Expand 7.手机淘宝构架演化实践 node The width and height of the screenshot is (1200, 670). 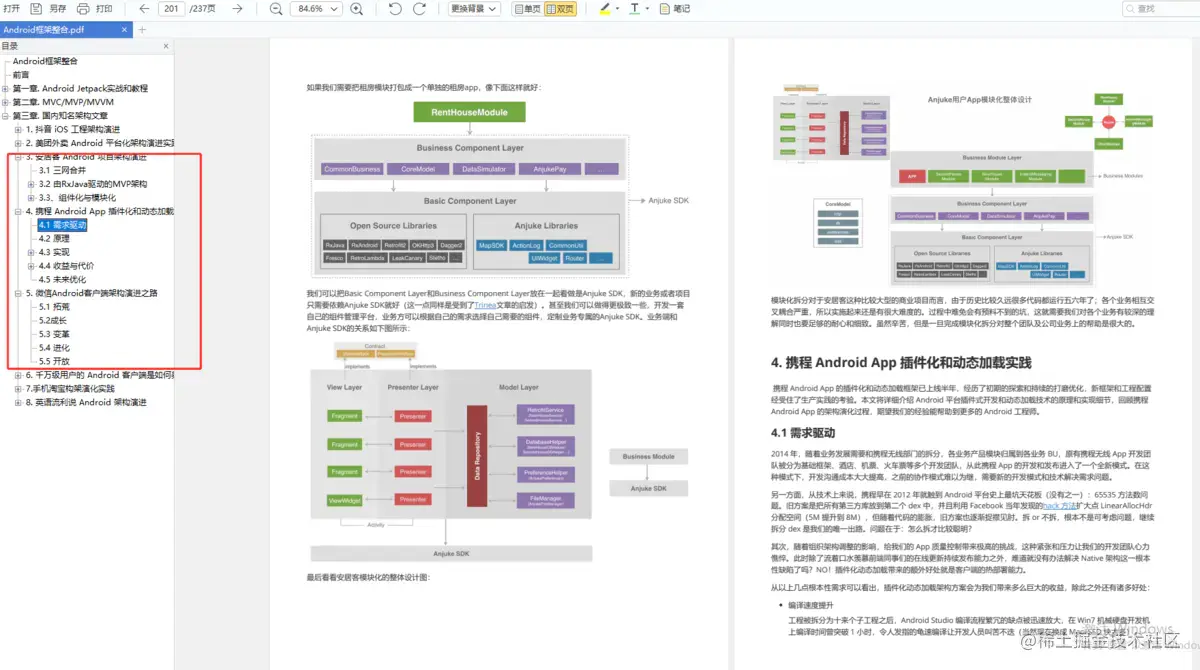coord(18,388)
